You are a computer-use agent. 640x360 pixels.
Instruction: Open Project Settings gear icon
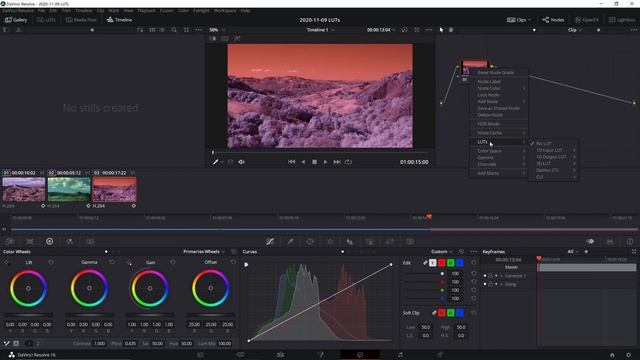[629, 355]
